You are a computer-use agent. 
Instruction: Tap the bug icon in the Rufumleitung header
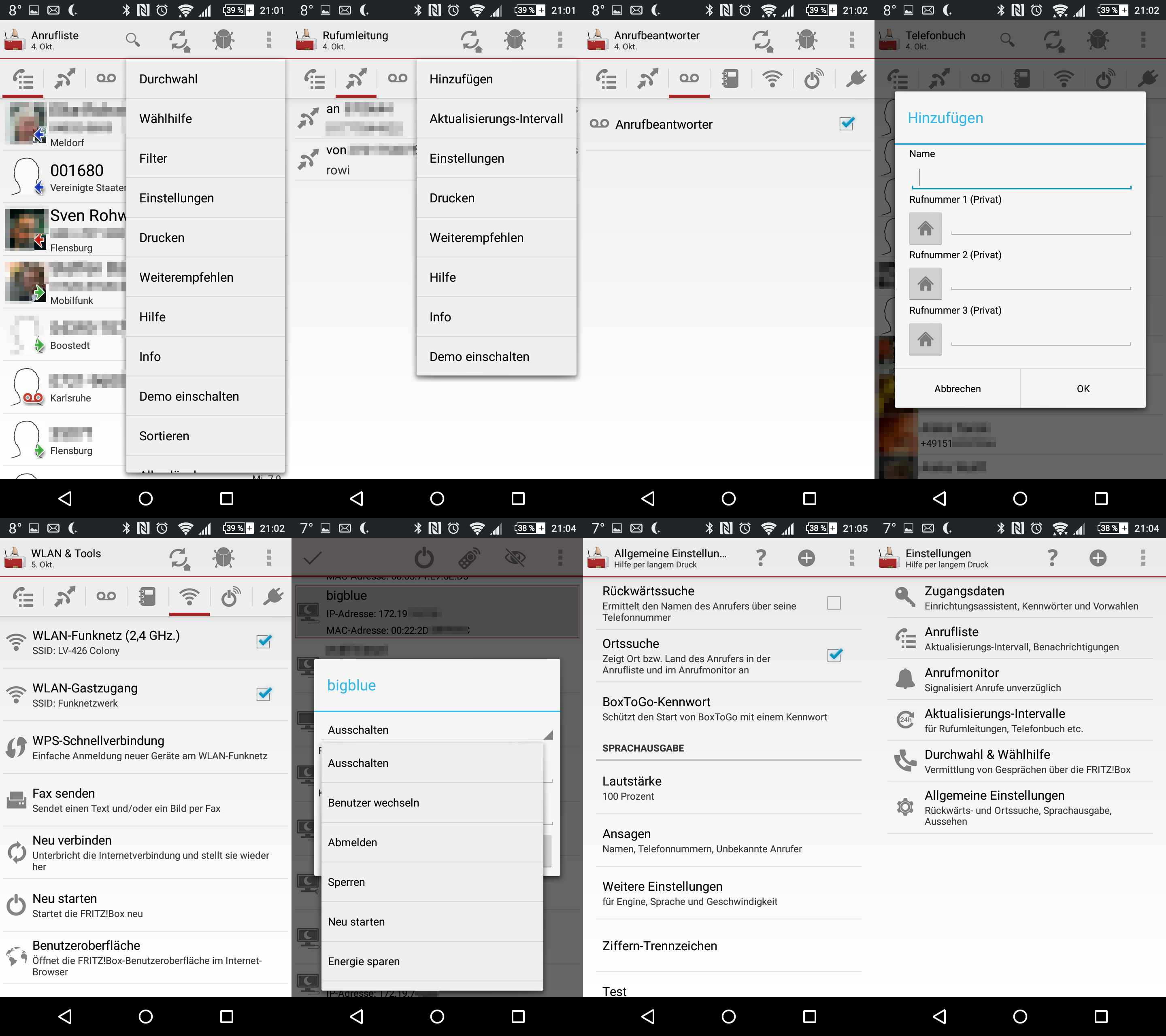[x=515, y=39]
